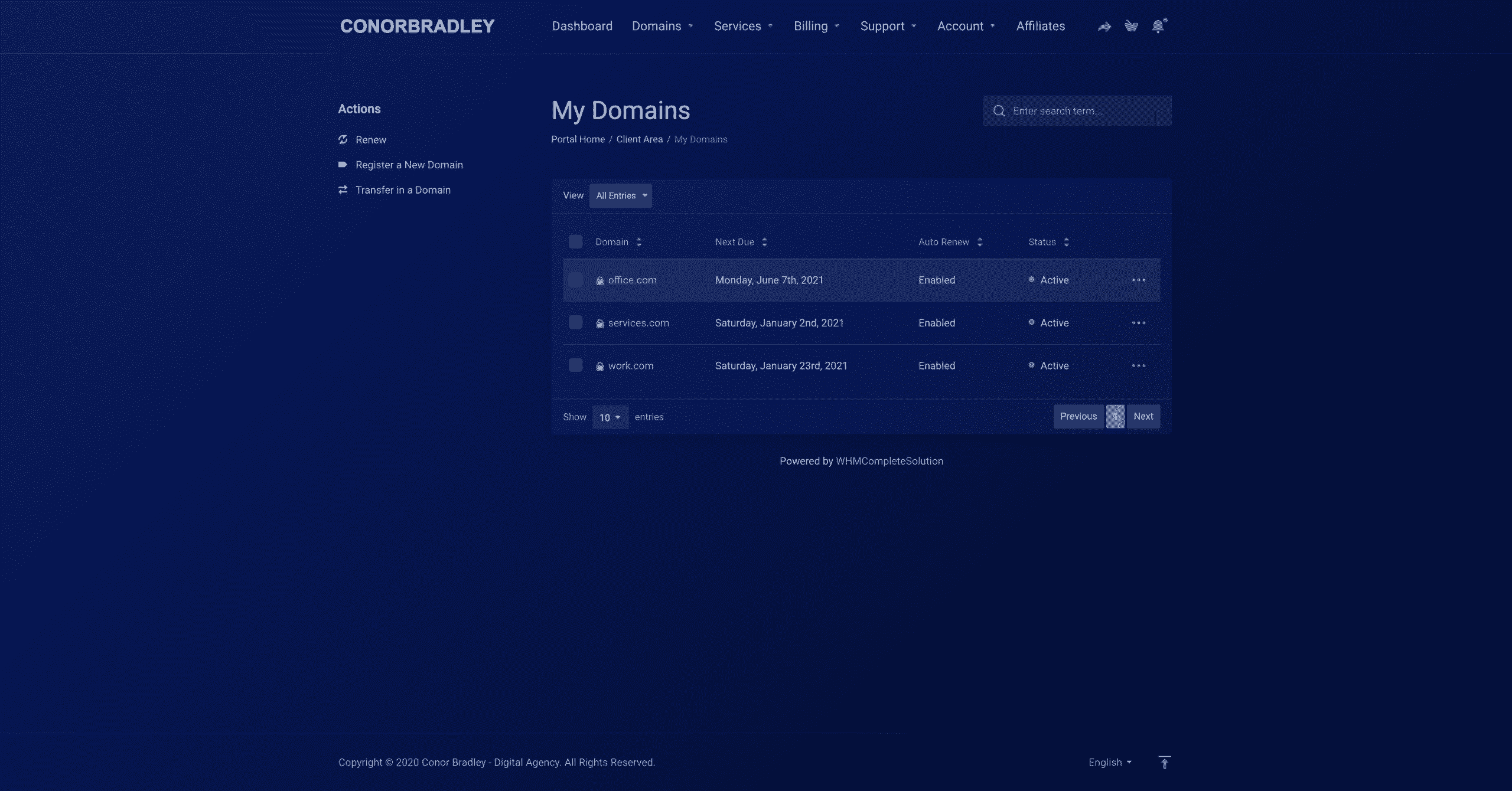
Task: Check the services.com row checkbox
Action: tap(575, 322)
